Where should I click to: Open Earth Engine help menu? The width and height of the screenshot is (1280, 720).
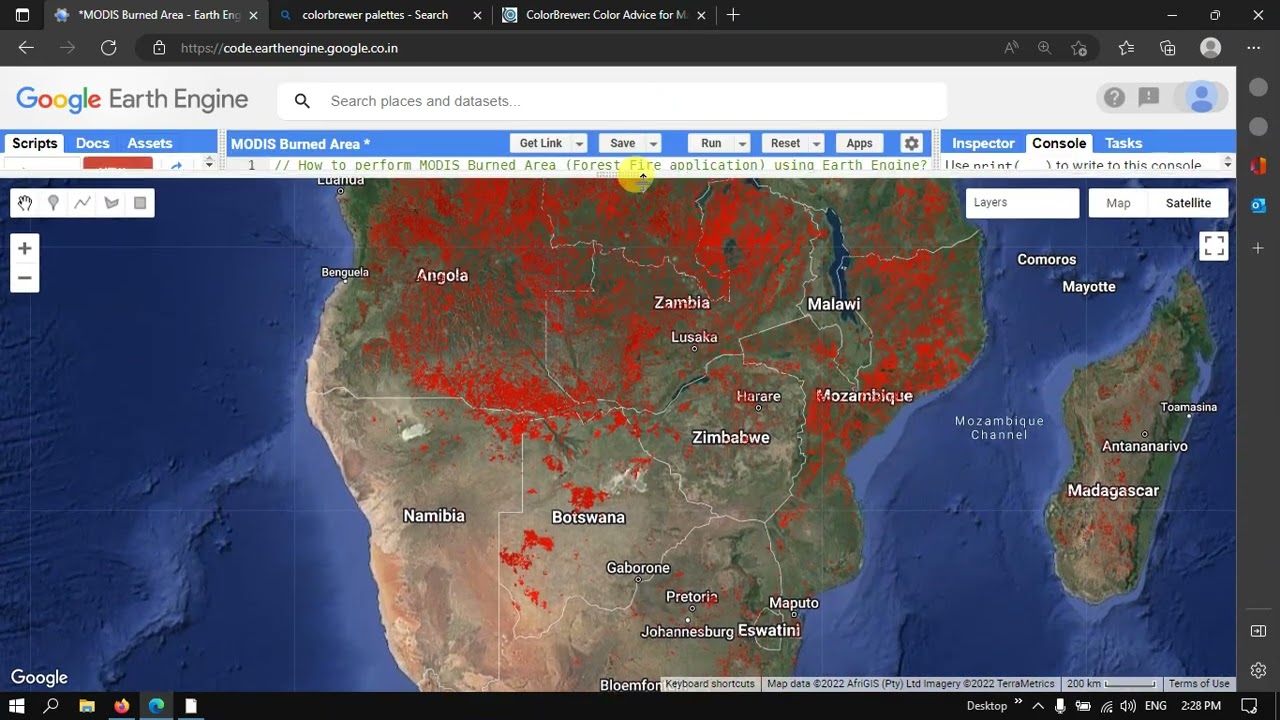[1114, 97]
